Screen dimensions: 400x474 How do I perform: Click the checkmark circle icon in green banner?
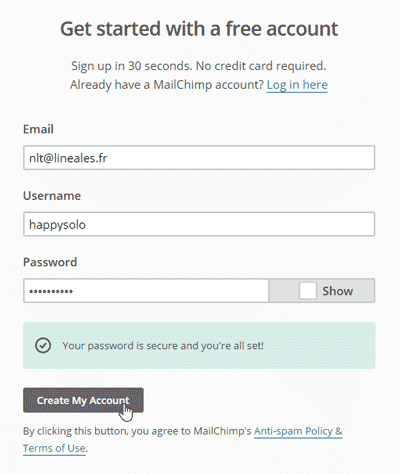(x=43, y=346)
